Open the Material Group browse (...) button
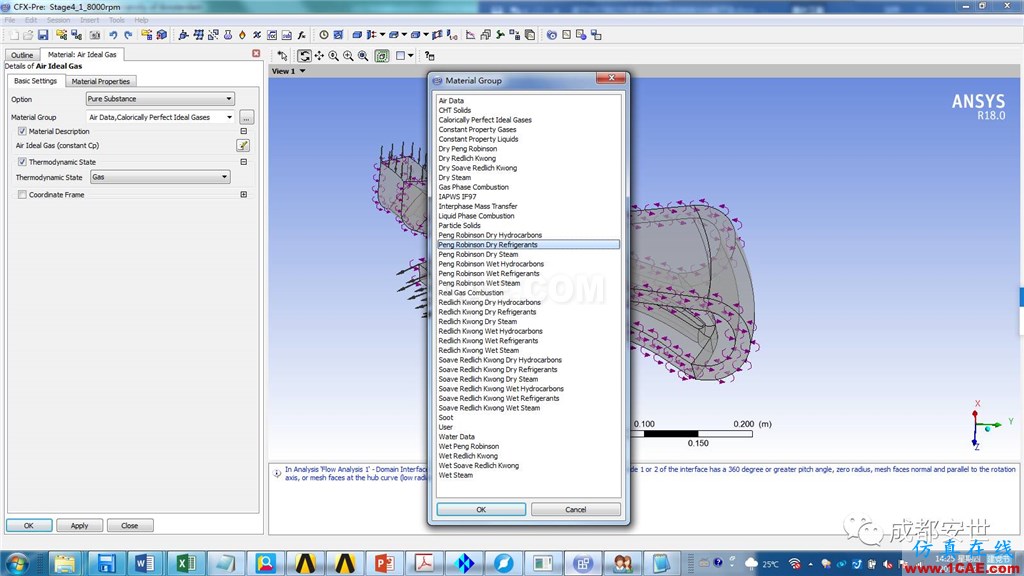 (x=246, y=117)
